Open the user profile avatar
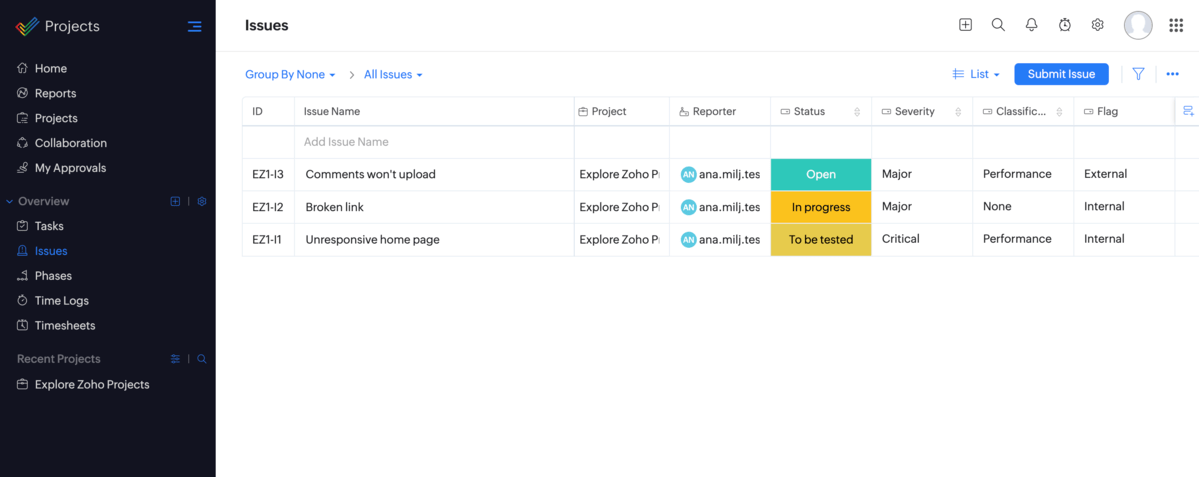 (x=1138, y=25)
